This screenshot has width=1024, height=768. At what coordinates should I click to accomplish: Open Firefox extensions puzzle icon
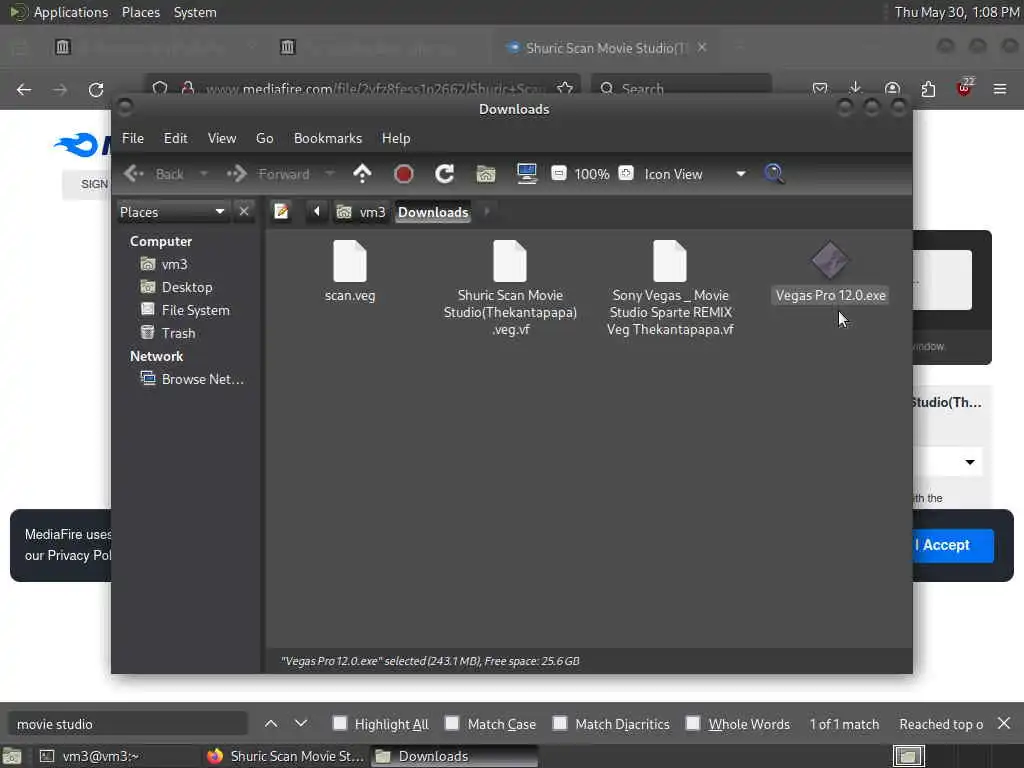(x=928, y=89)
